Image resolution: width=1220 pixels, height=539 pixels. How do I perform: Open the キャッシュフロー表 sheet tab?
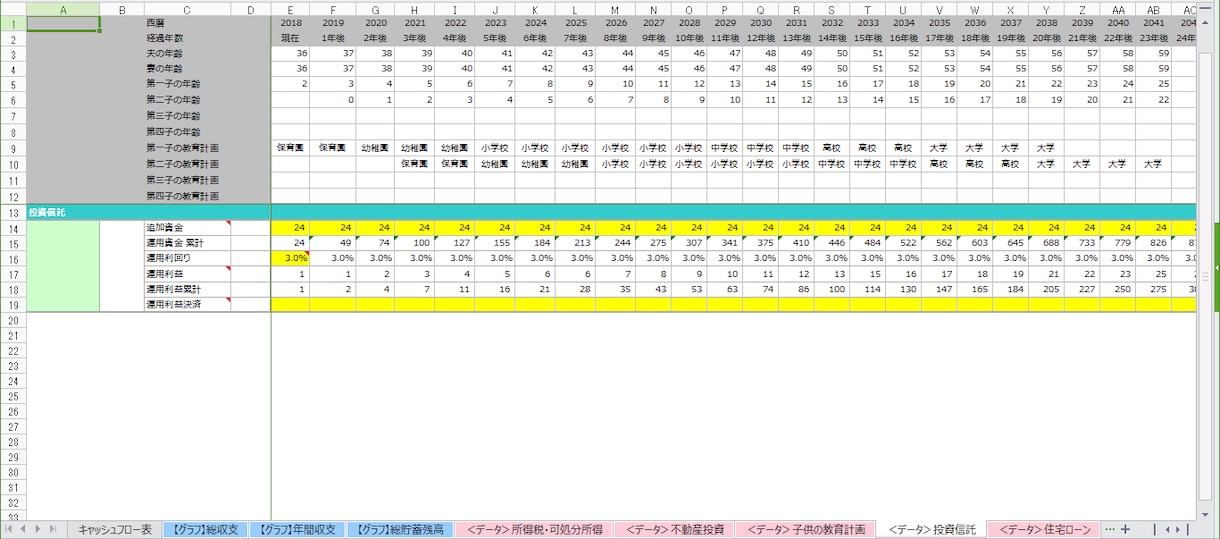(x=115, y=529)
